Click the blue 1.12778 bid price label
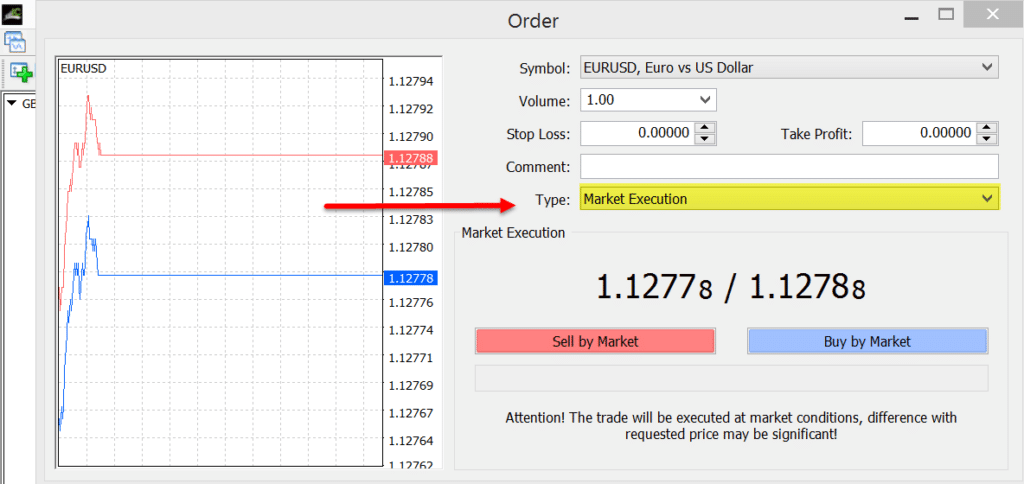 click(410, 277)
